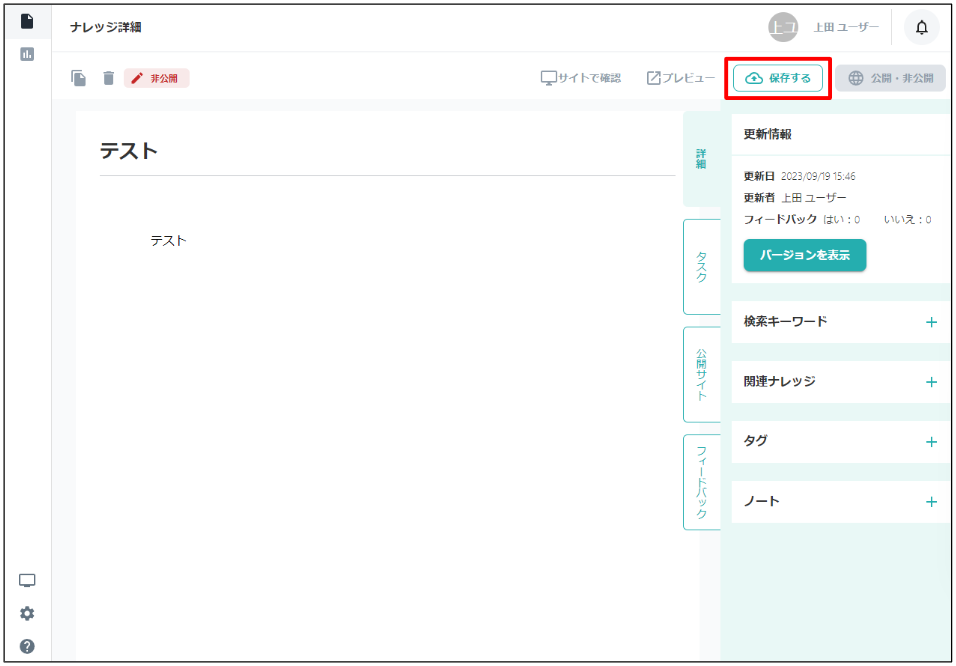This screenshot has height=666, width=956.
Task: Expand ノート section with plus icon
Action: click(x=931, y=502)
